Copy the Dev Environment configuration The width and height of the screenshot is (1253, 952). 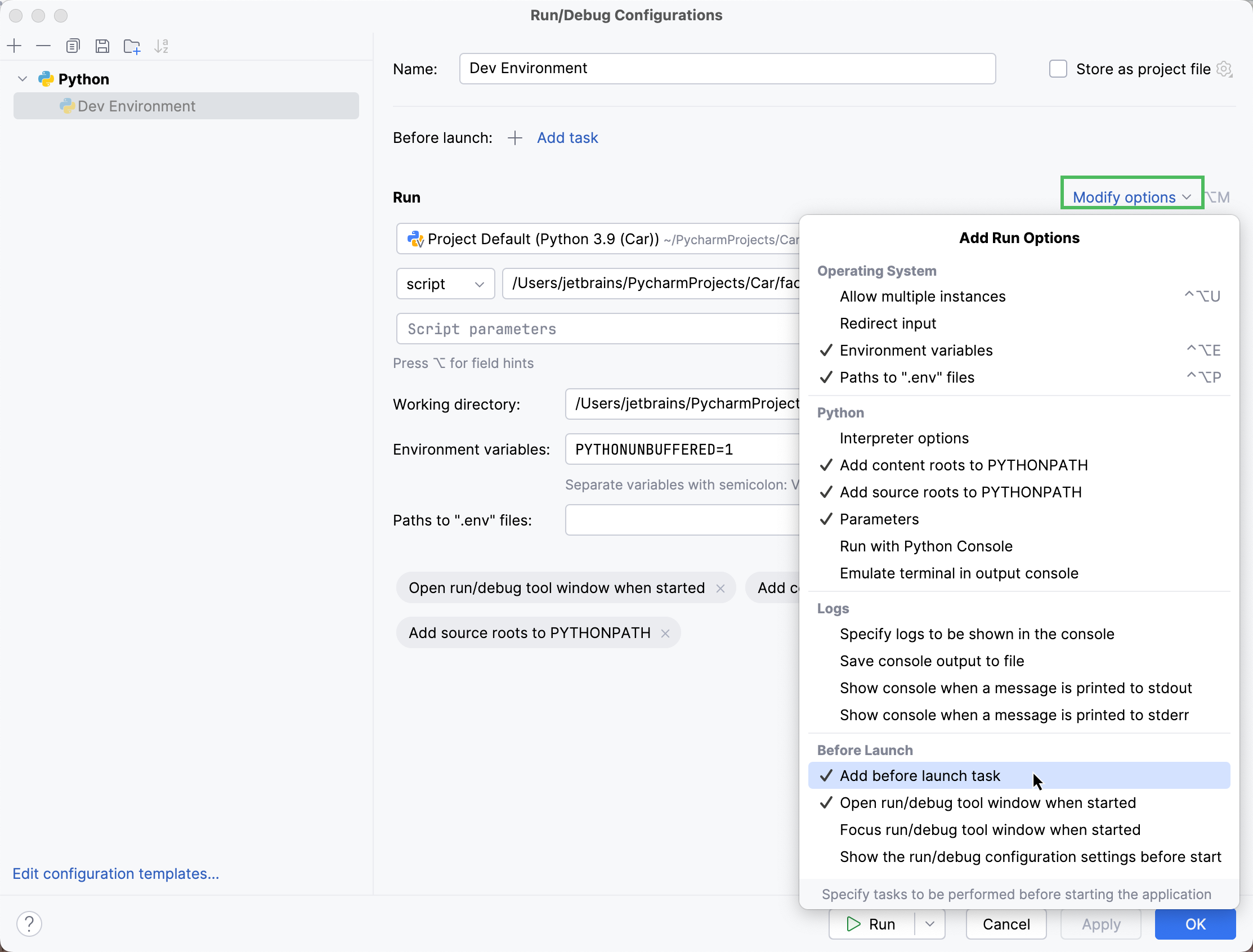click(73, 46)
